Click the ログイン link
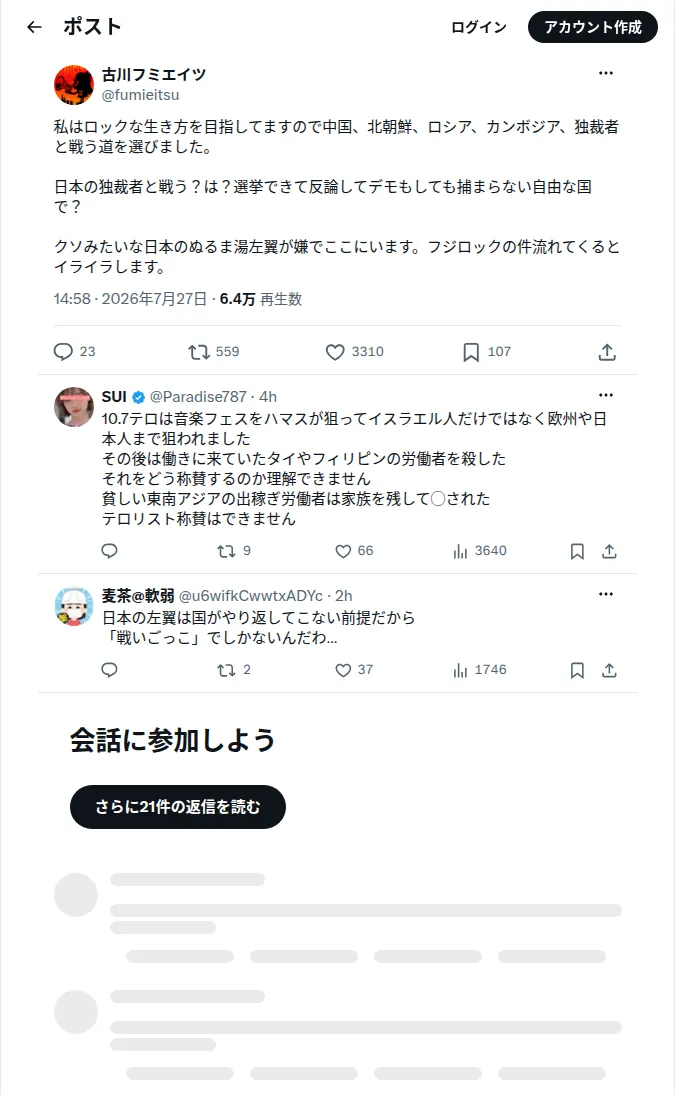Screen dimensions: 675x1095 (x=479, y=27)
